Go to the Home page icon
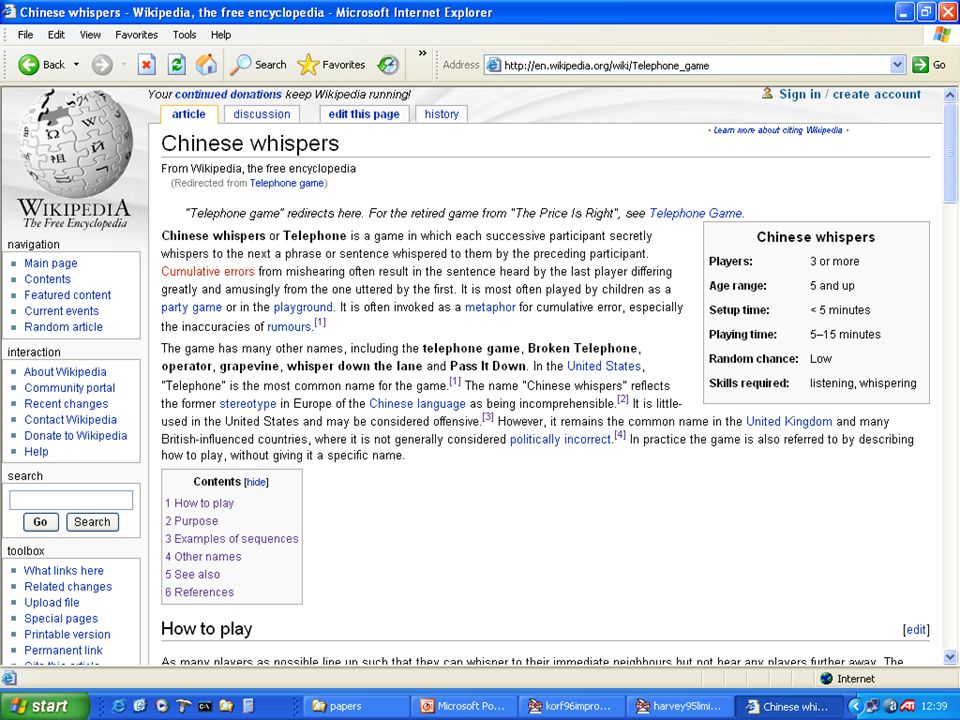The image size is (960, 720). coord(206,64)
